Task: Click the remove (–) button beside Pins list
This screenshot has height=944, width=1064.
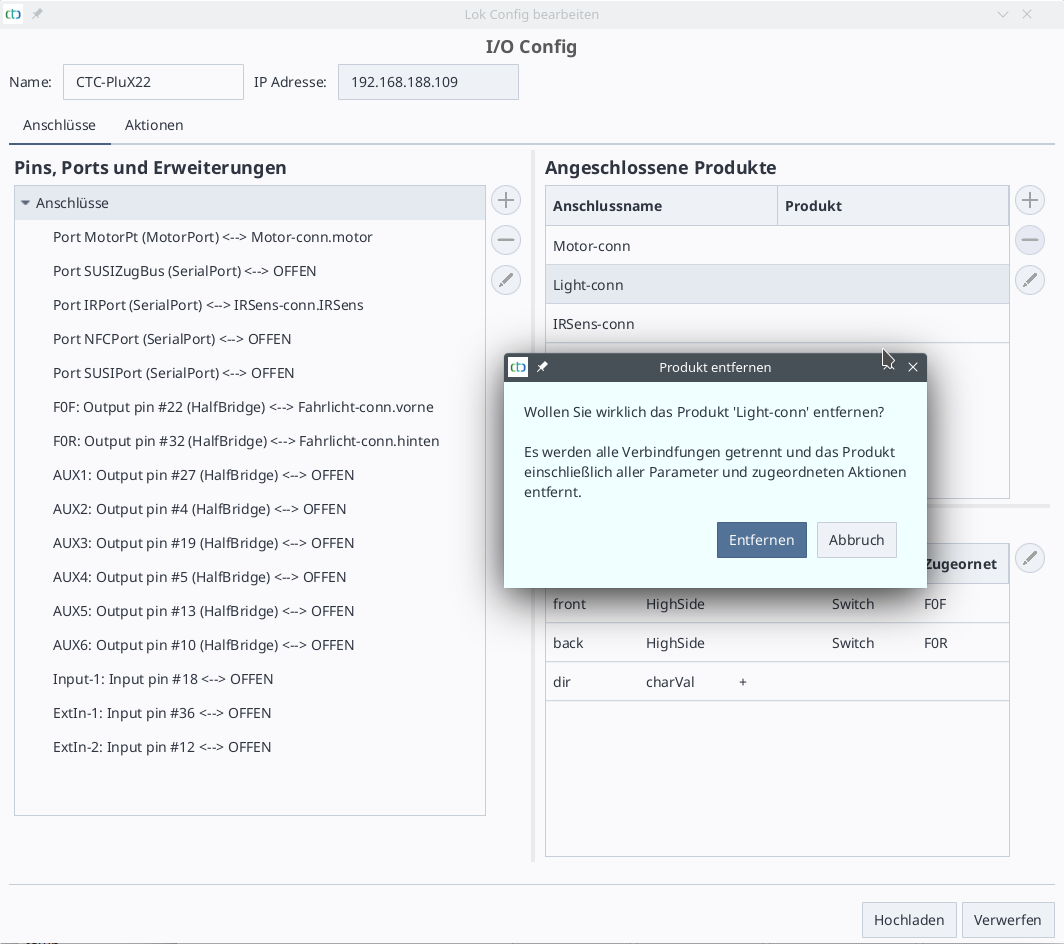Action: [506, 240]
